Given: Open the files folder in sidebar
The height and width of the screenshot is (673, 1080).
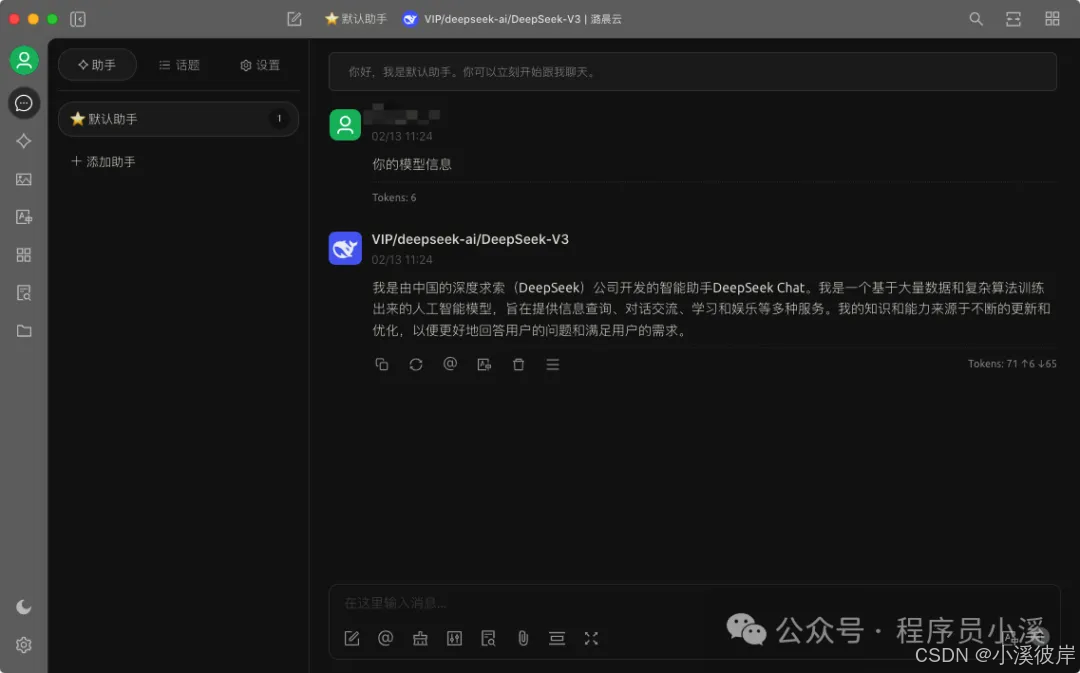Looking at the screenshot, I should point(24,331).
